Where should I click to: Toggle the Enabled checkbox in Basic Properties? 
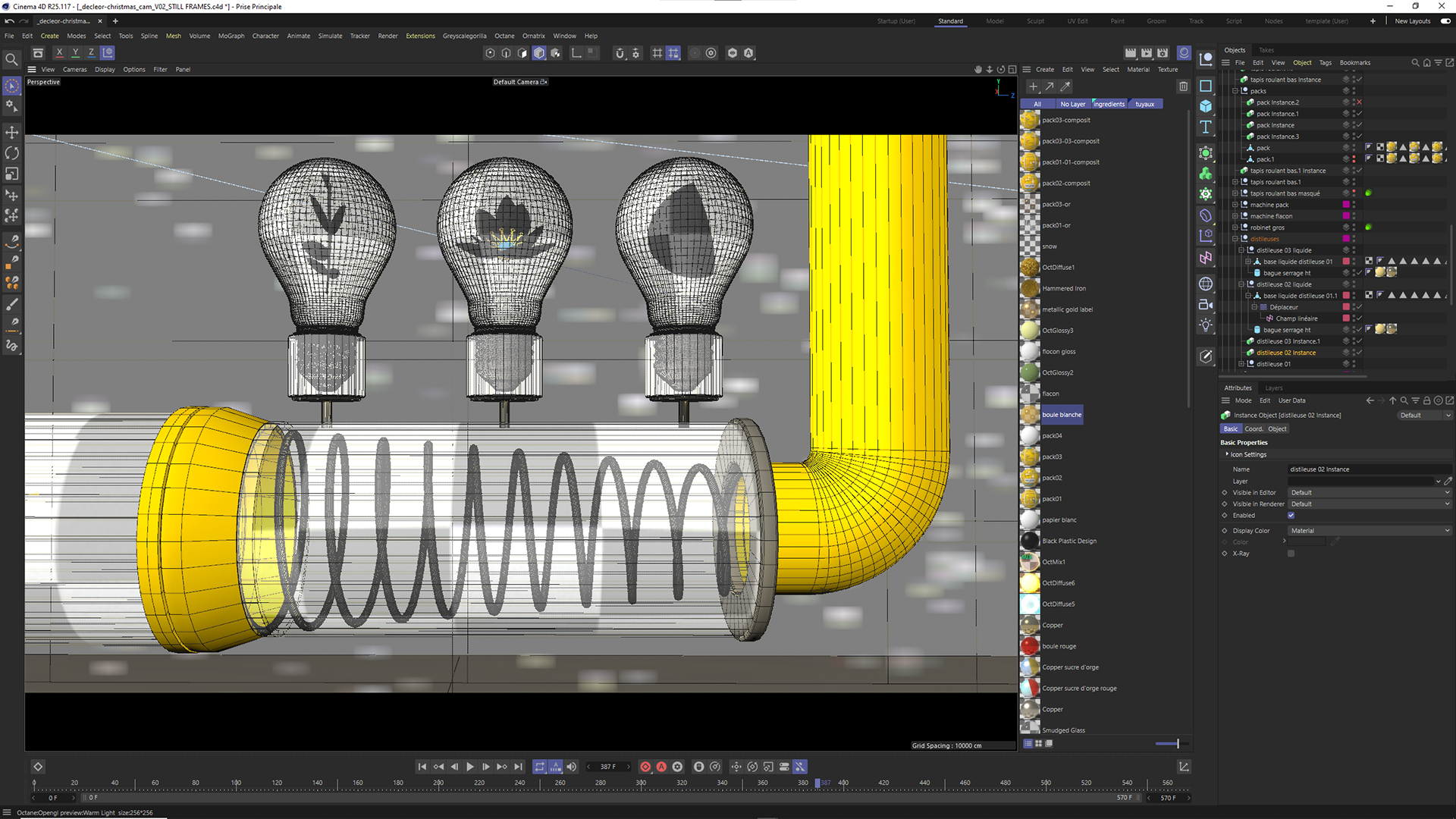(x=1291, y=516)
